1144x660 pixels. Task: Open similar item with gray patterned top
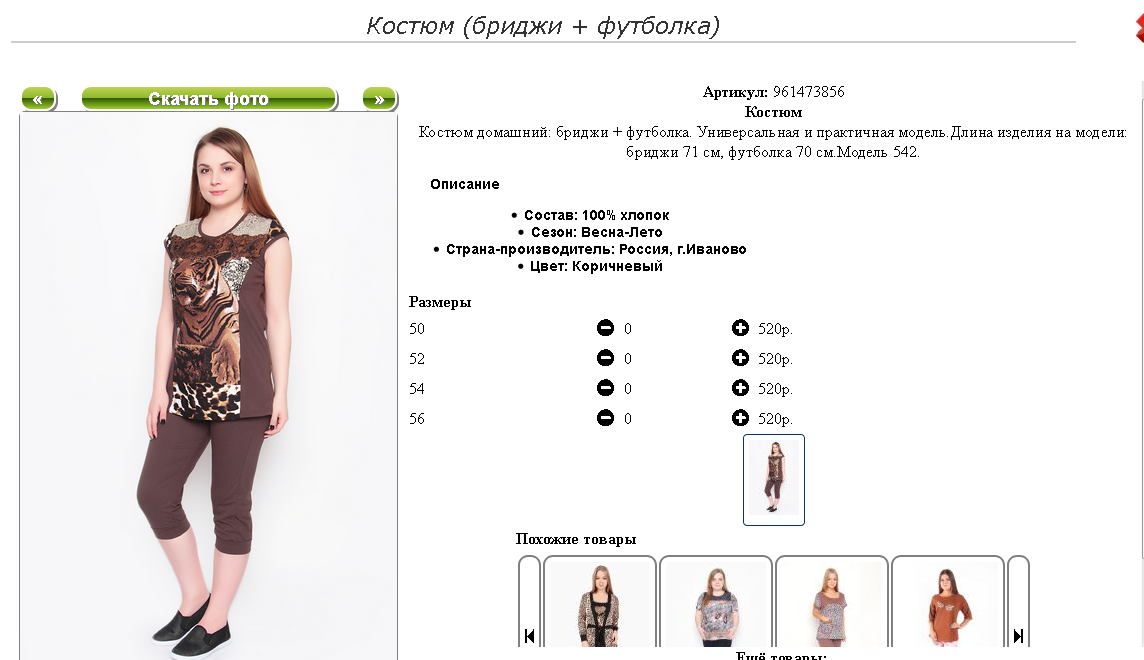click(716, 602)
